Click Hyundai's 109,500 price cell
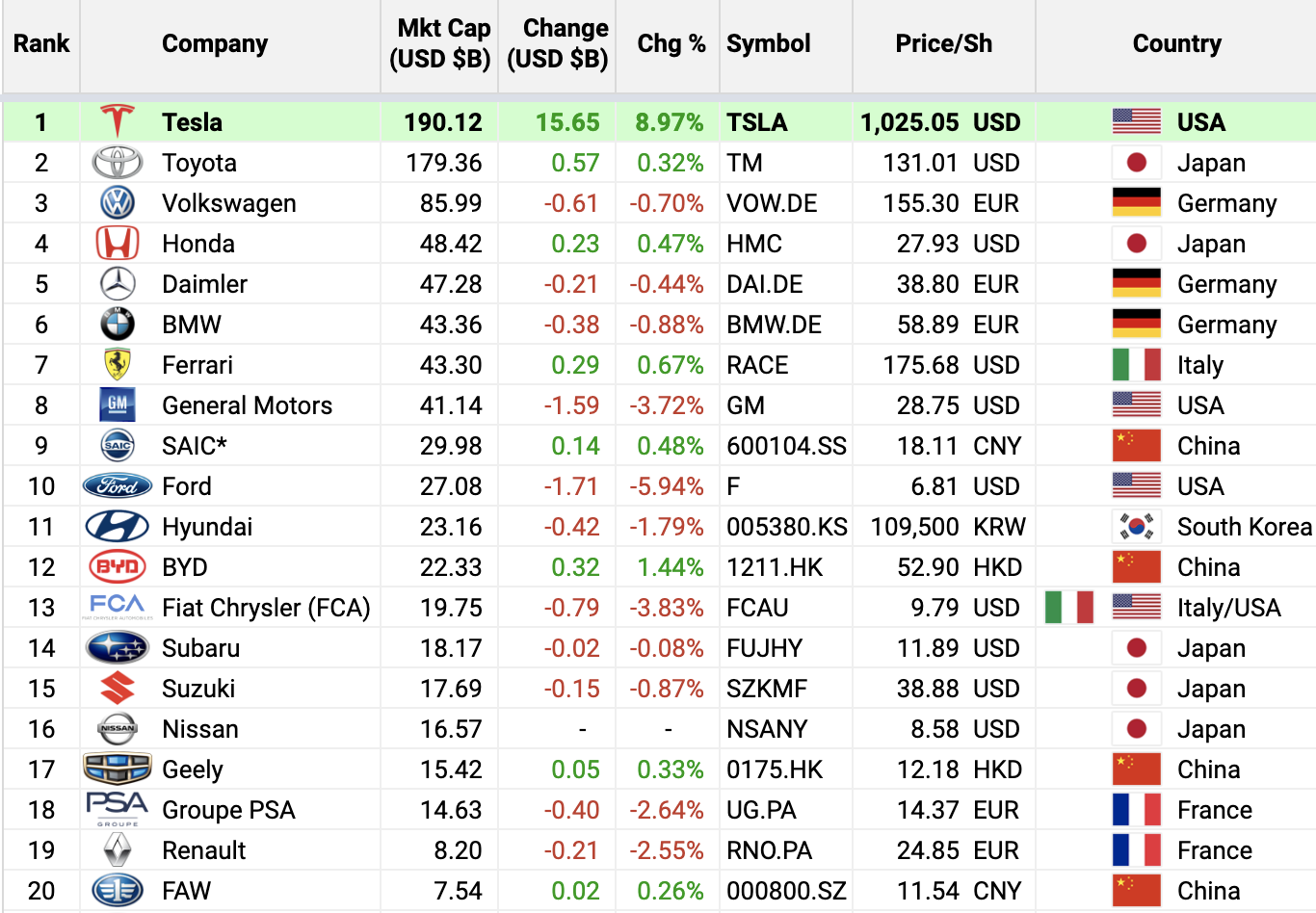Screen dimensions: 1316x913 914,527
